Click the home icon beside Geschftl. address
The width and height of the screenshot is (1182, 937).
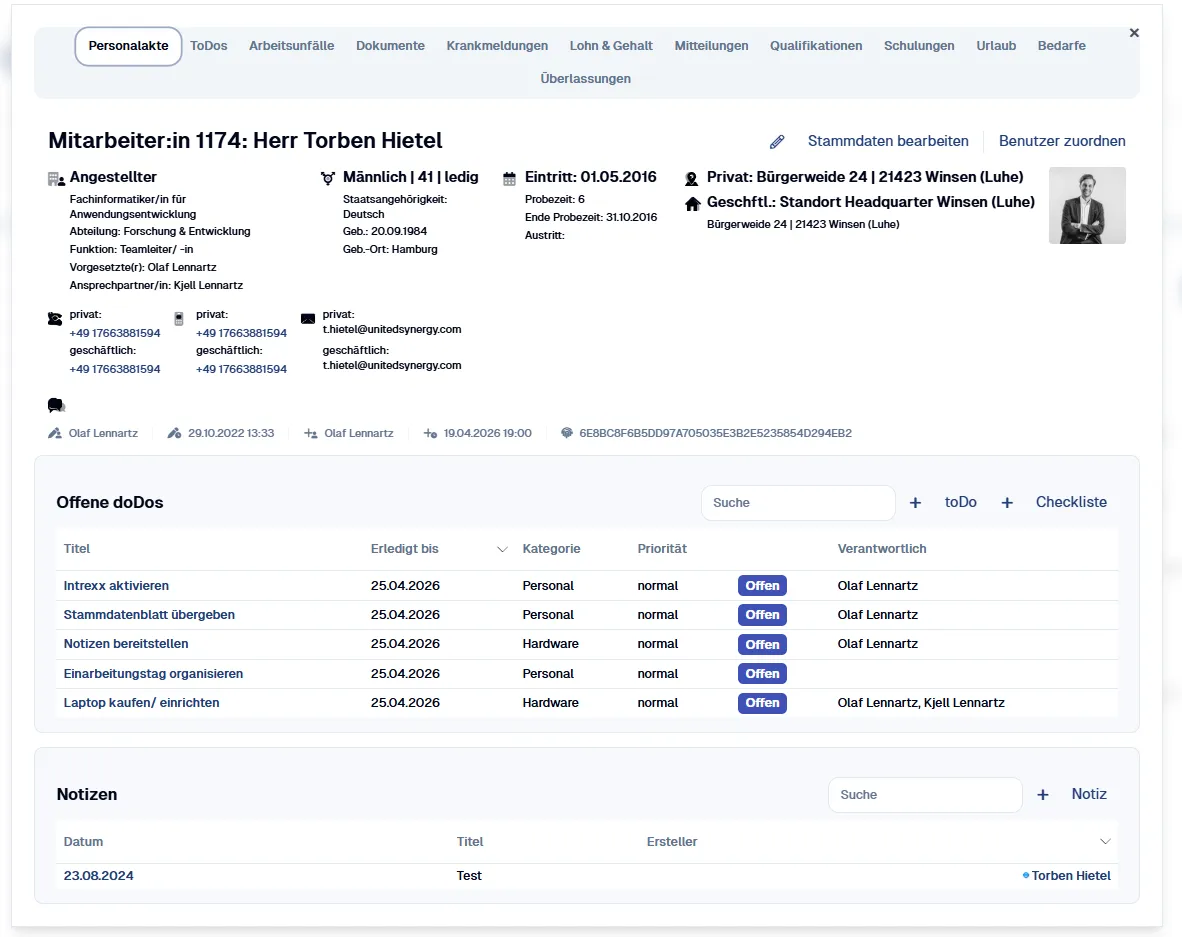tap(692, 203)
